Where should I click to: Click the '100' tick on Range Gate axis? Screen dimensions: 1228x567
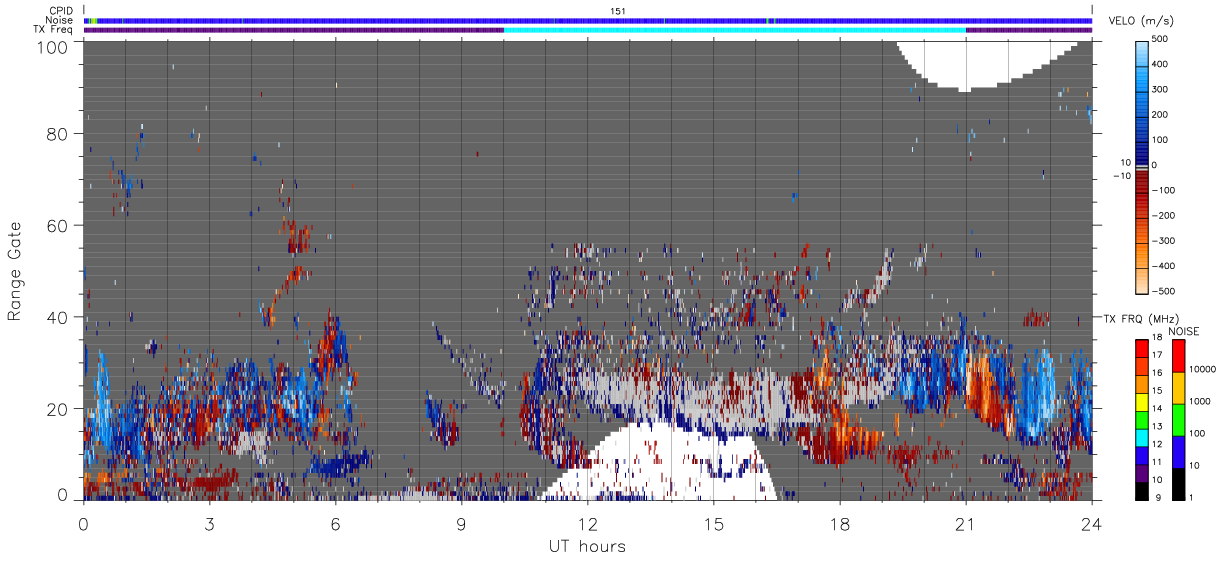click(53, 47)
